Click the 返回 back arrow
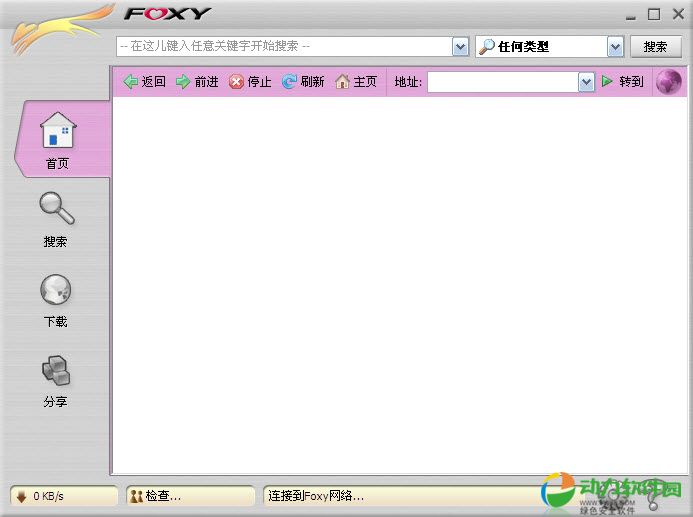This screenshot has height=517, width=693. tap(130, 82)
